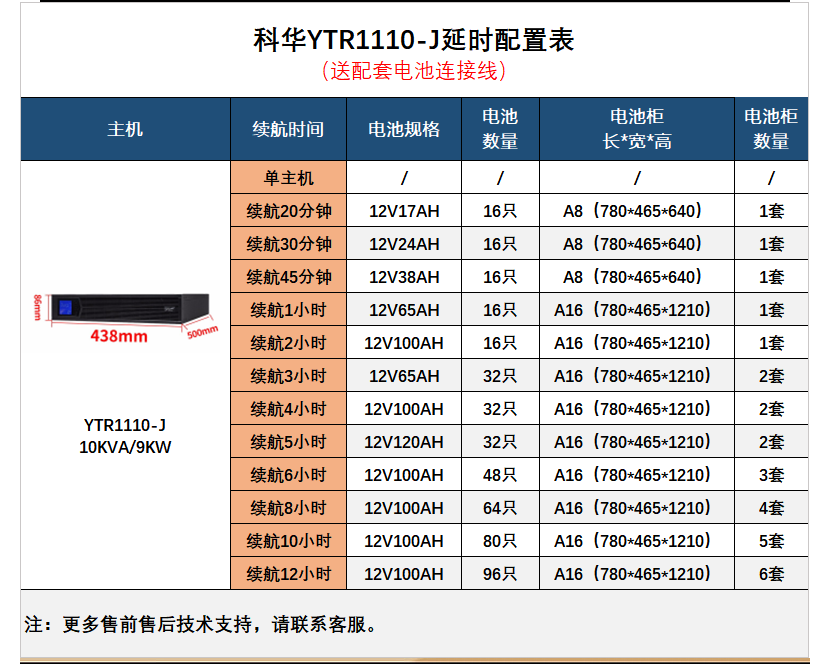Click the 48只 battery quantity cell
Image resolution: width=839 pixels, height=664 pixels.
click(500, 475)
